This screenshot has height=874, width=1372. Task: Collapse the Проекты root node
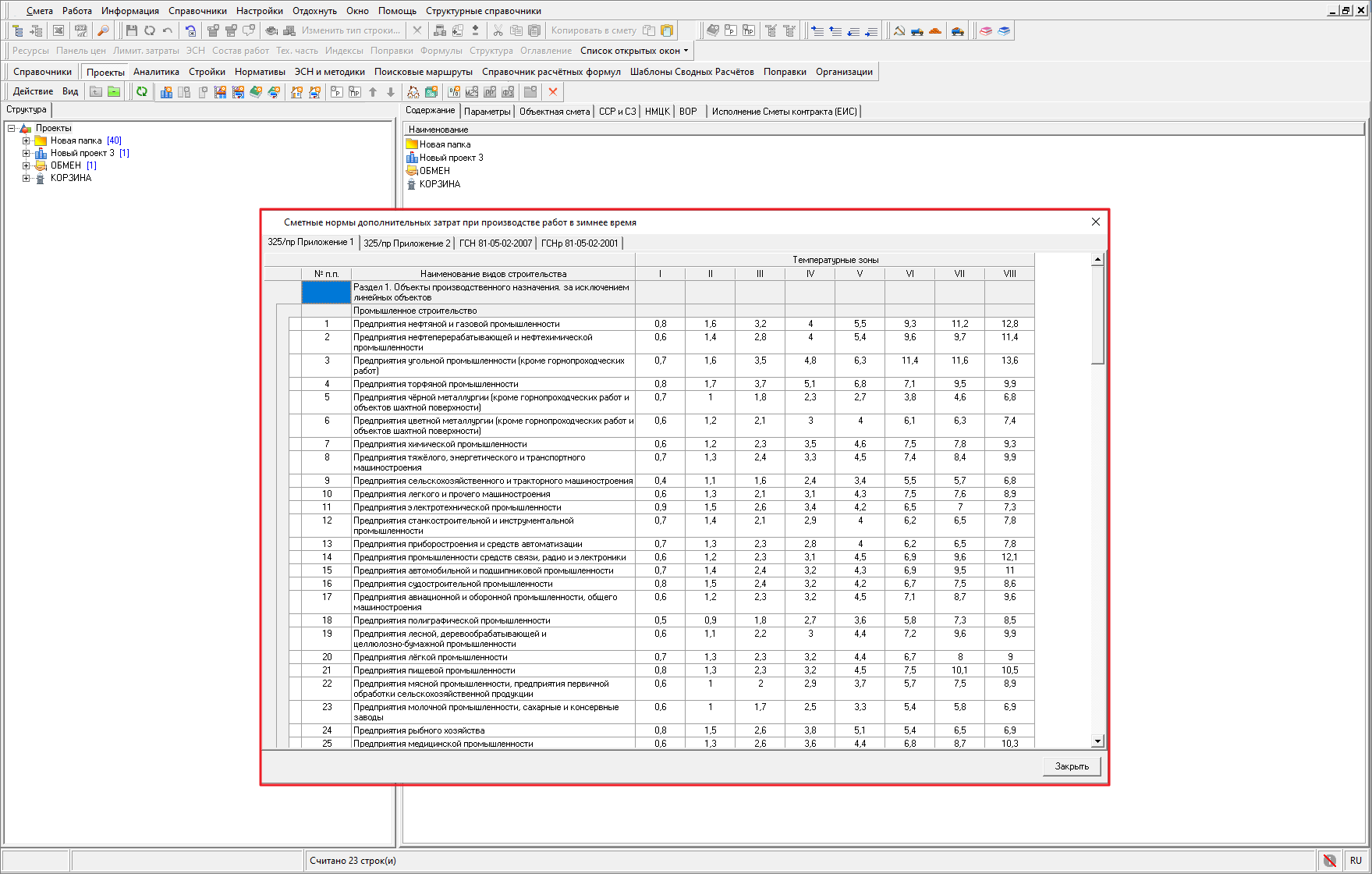[12, 128]
